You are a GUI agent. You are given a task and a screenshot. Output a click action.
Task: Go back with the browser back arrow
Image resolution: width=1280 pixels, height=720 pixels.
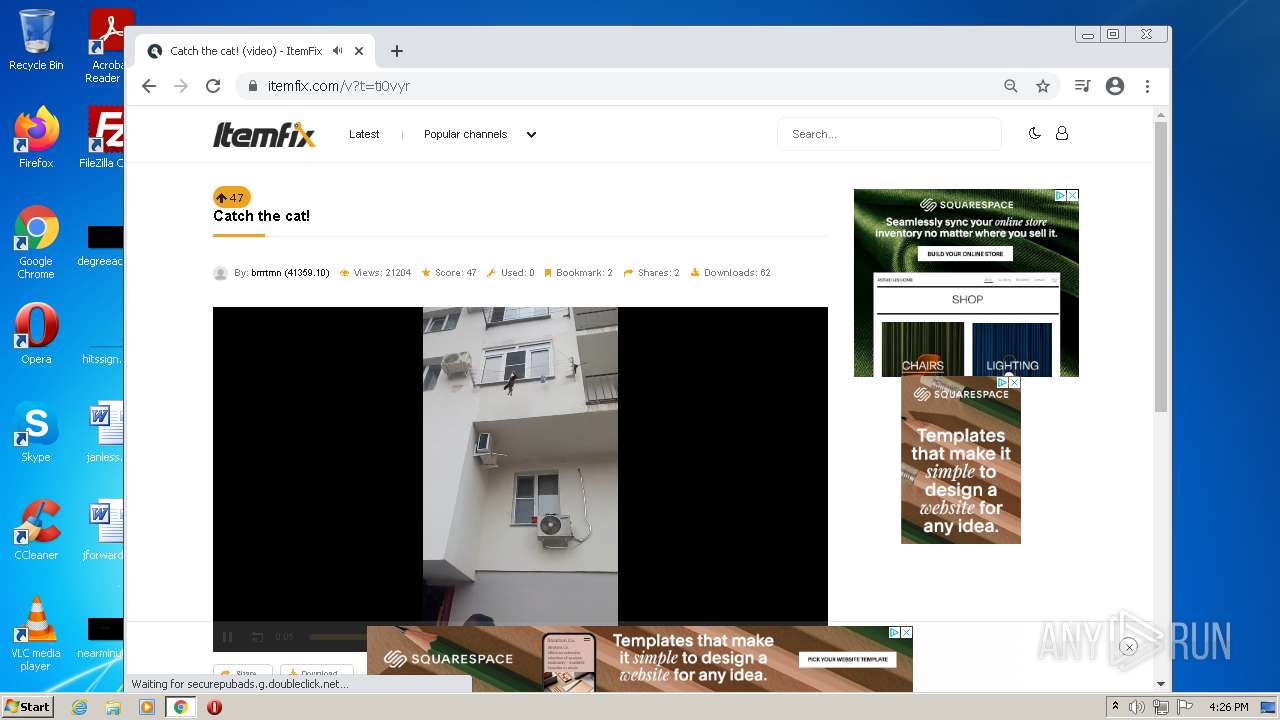[149, 86]
